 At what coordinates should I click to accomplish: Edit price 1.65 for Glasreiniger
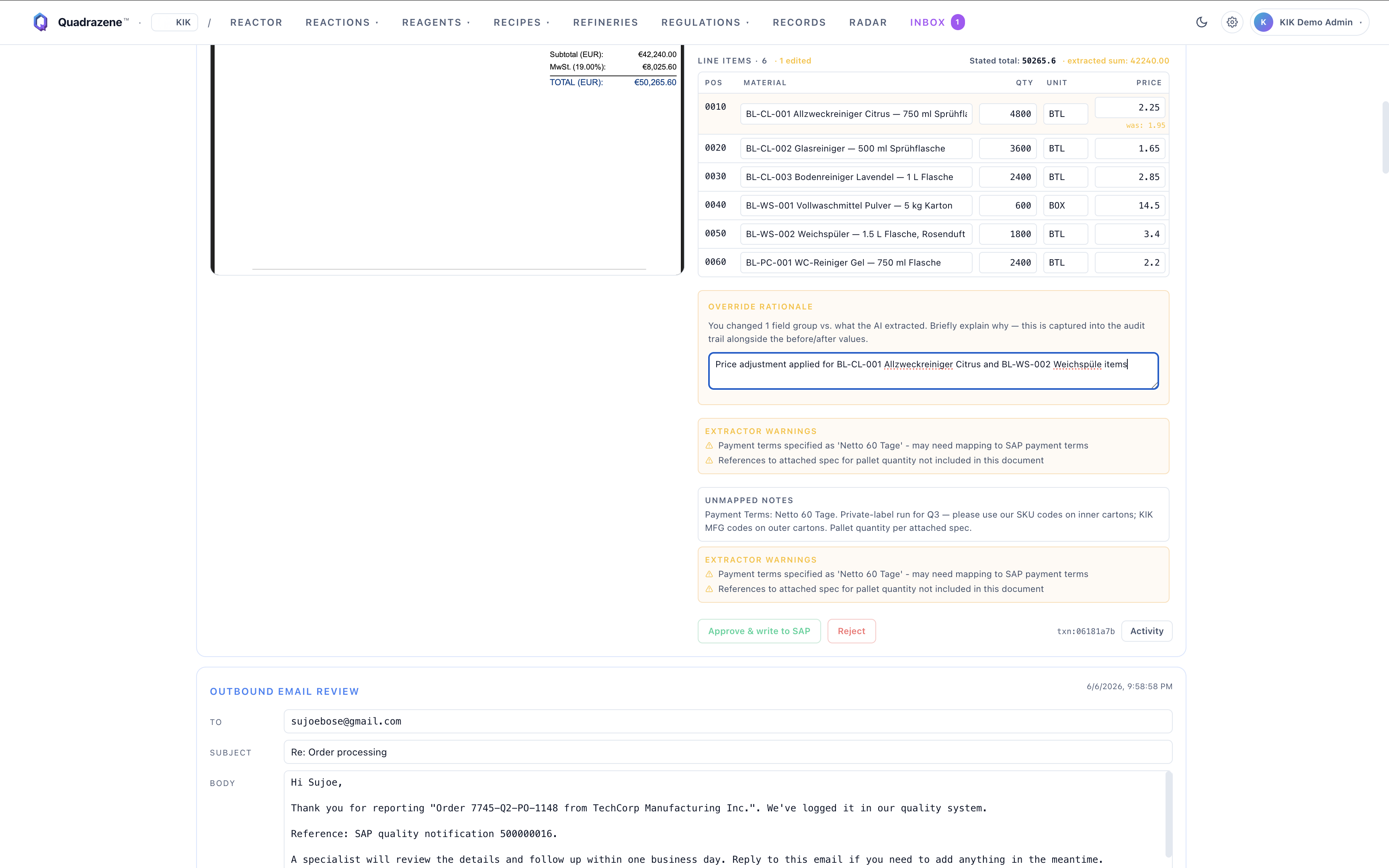pyautogui.click(x=1129, y=148)
